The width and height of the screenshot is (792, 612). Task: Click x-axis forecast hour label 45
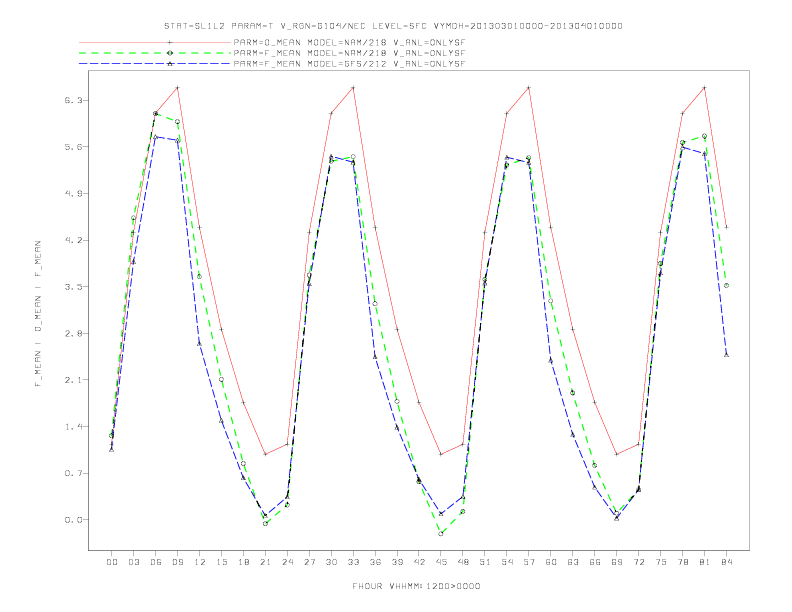point(441,562)
